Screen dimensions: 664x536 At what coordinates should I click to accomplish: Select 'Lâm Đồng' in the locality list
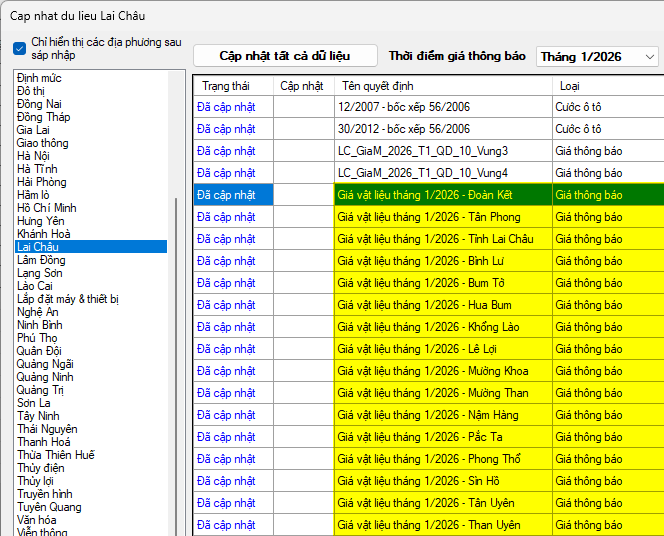pyautogui.click(x=41, y=260)
